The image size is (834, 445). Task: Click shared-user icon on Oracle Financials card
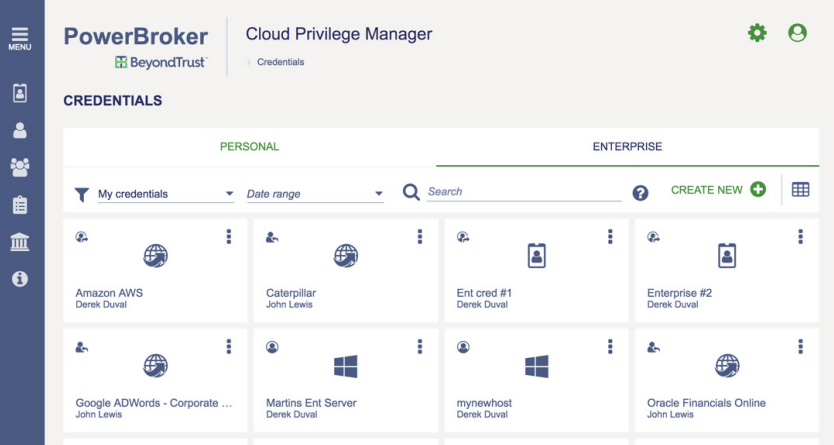point(653,347)
